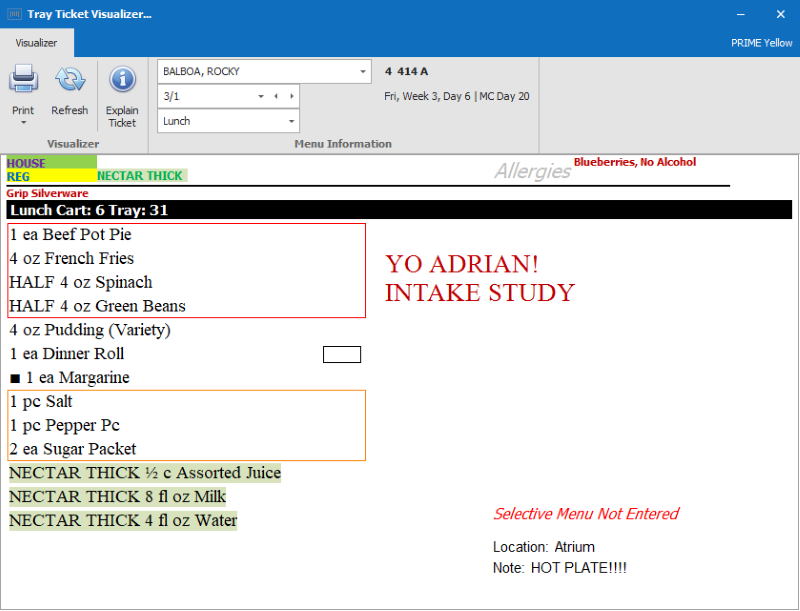Click the empty box beside Dinner Roll
The image size is (800, 611).
coord(341,354)
